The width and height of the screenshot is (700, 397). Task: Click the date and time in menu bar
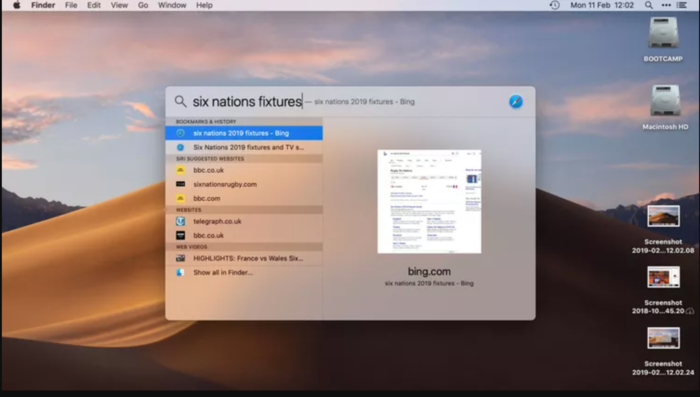tap(602, 5)
